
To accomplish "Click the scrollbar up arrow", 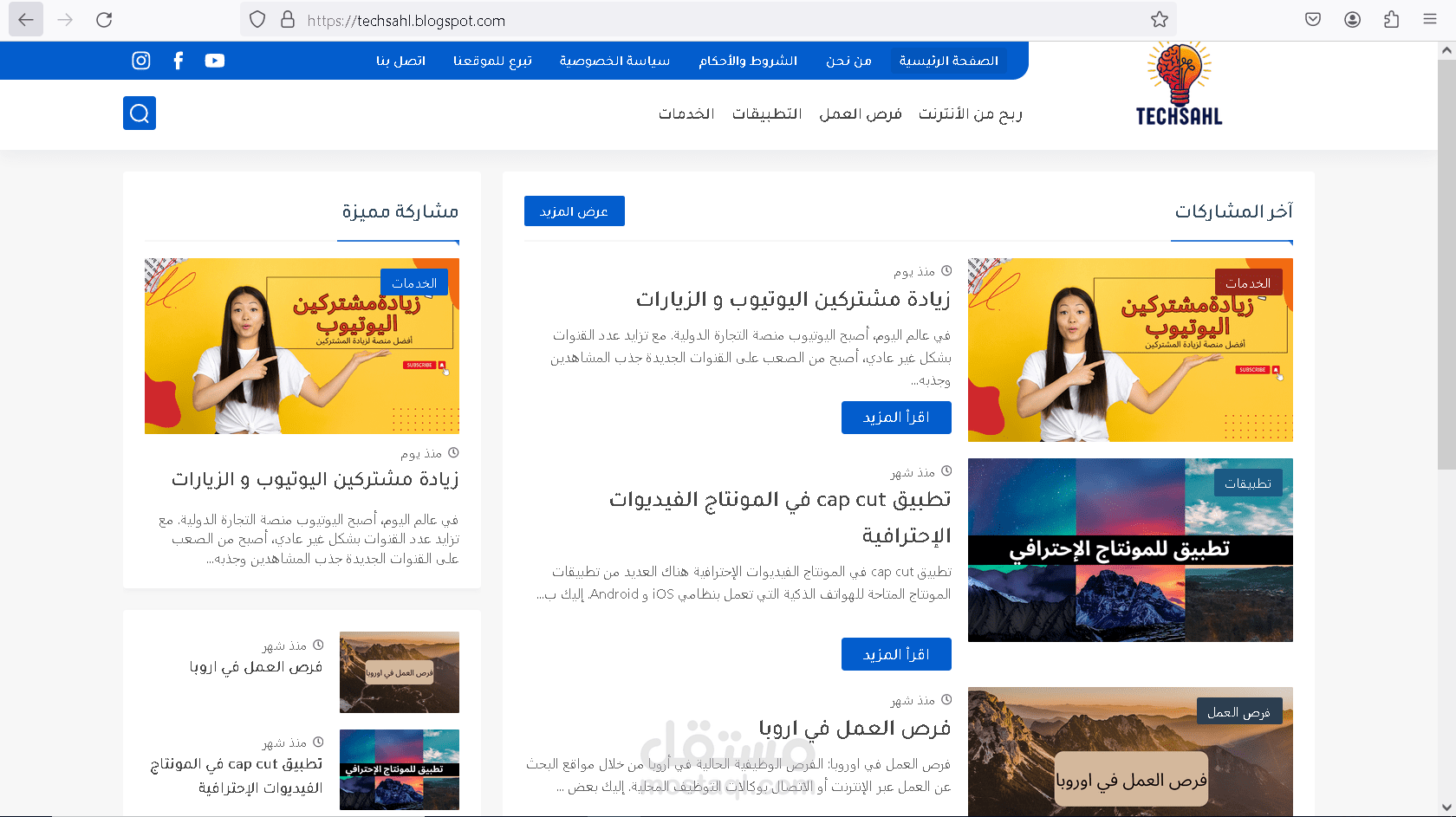I will pyautogui.click(x=1446, y=50).
